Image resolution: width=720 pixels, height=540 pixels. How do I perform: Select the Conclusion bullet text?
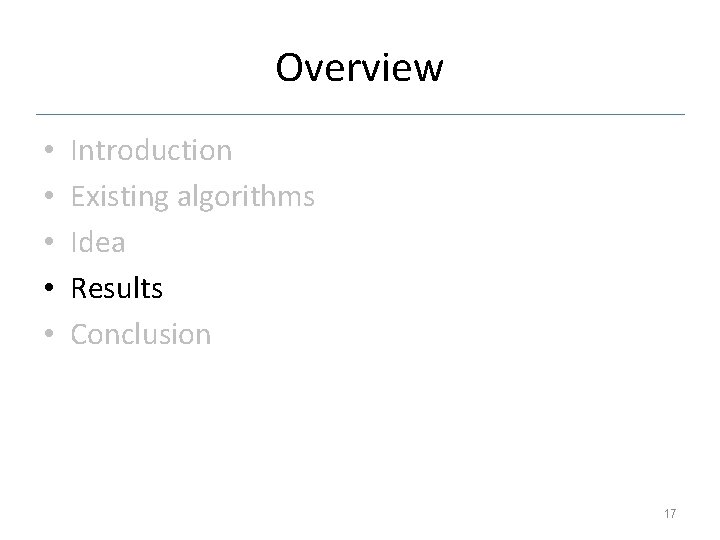pos(141,333)
